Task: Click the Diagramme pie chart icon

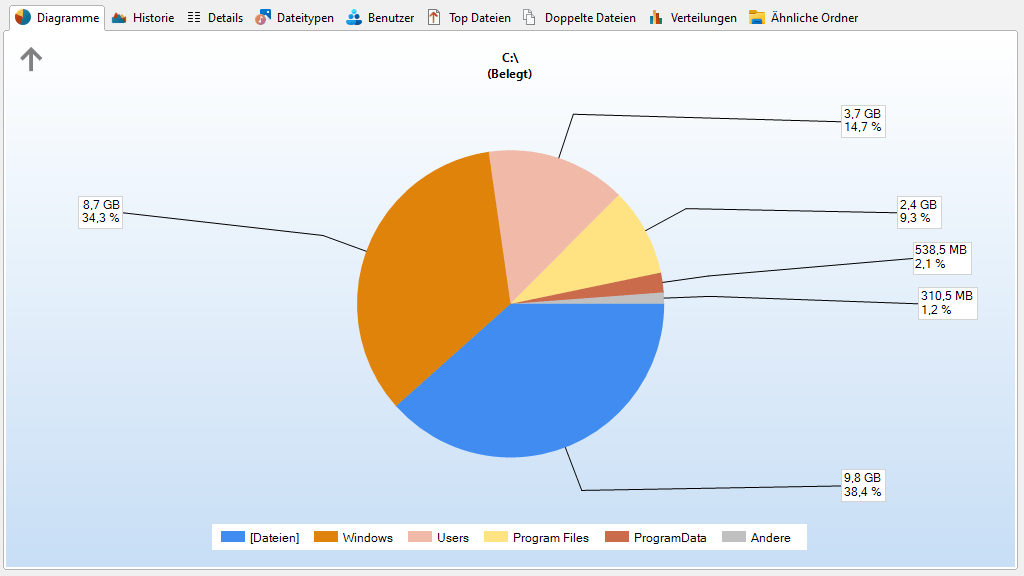Action: tap(23, 17)
